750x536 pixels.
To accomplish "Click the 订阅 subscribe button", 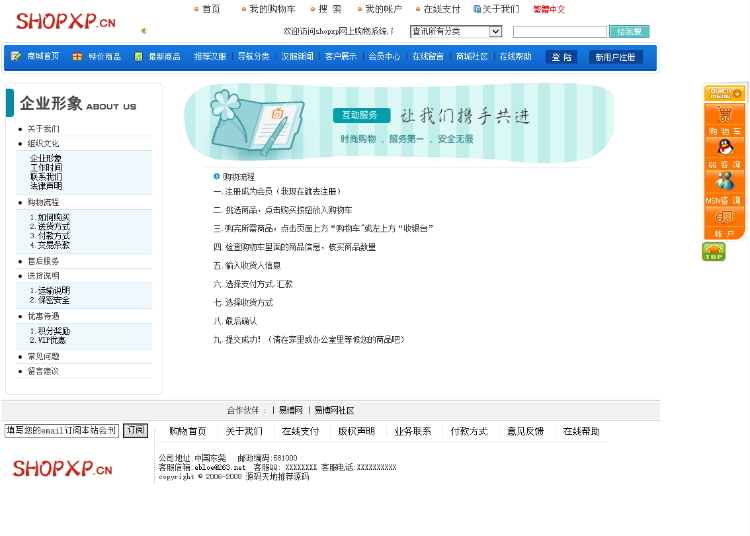I will click(x=135, y=430).
